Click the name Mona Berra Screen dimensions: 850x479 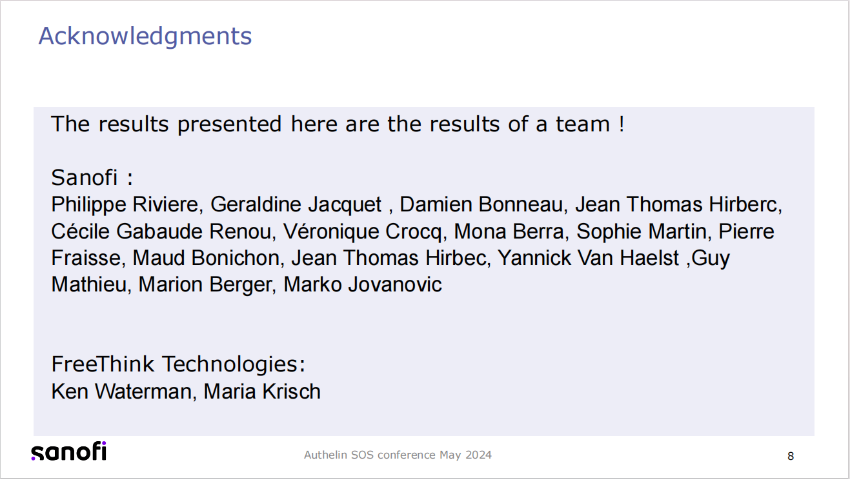pyautogui.click(x=508, y=232)
